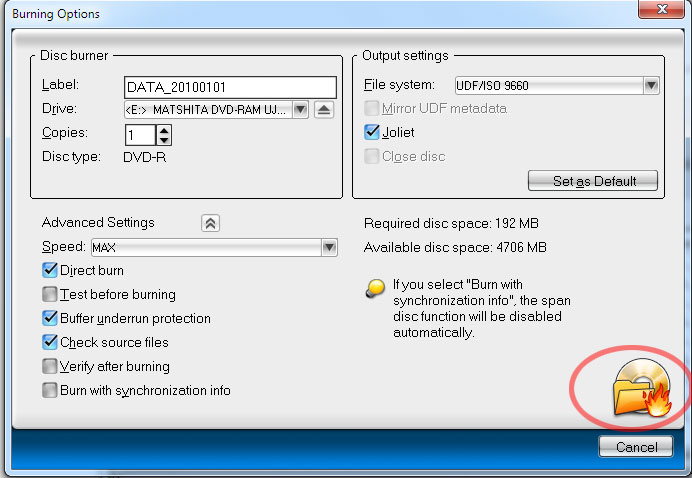
Task: Check the Mirror UDF metadata box
Action: click(372, 108)
